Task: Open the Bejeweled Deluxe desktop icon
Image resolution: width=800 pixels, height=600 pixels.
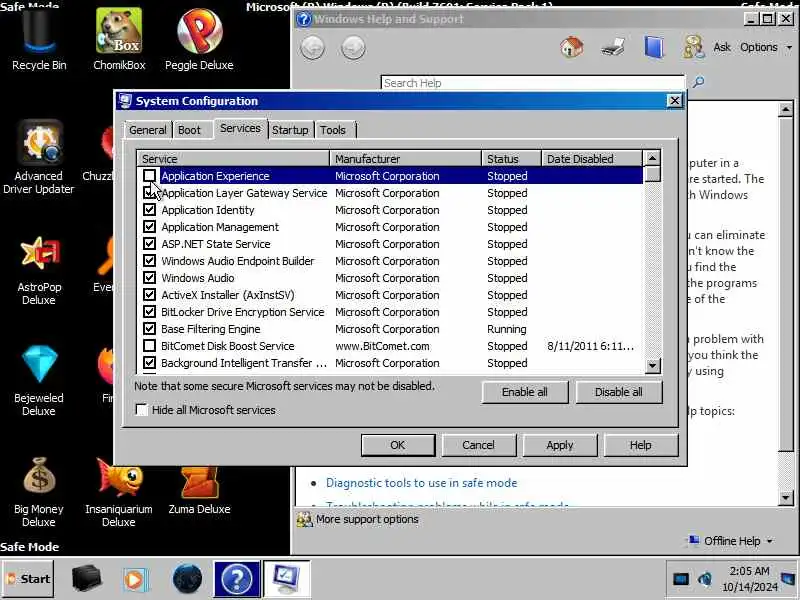Action: (x=39, y=381)
